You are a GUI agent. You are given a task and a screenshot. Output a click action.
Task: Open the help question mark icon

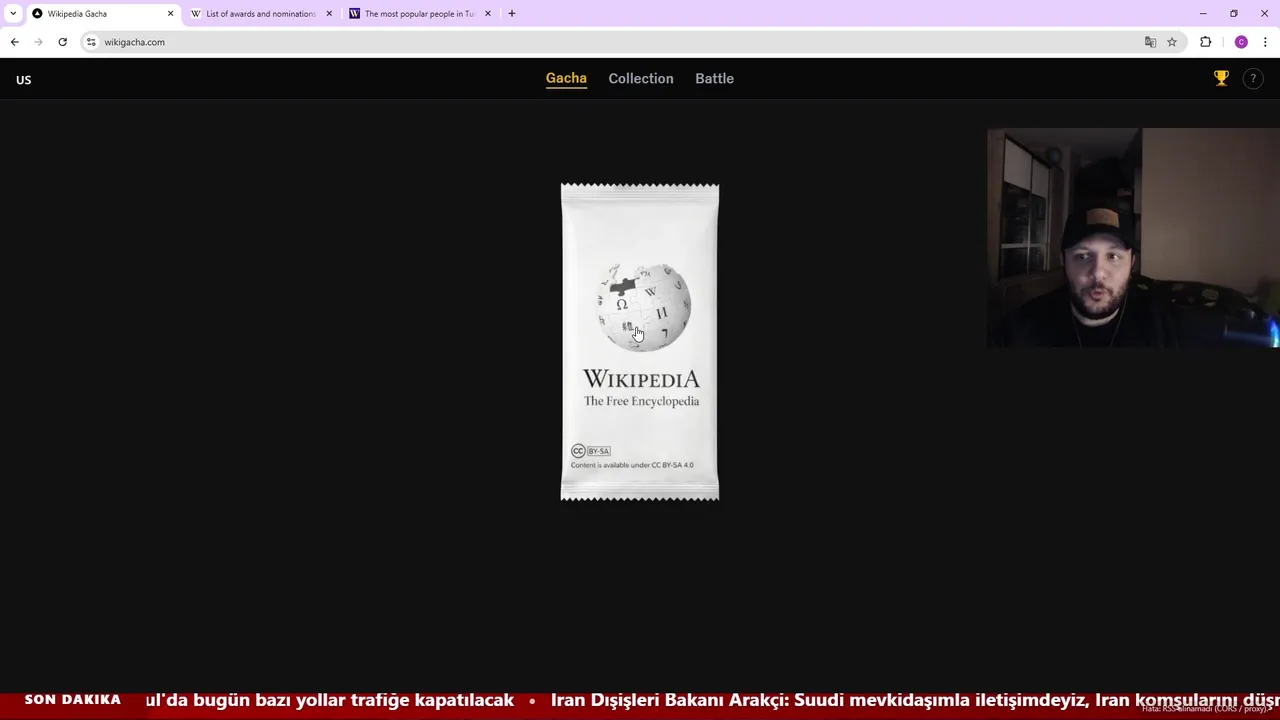click(x=1252, y=78)
